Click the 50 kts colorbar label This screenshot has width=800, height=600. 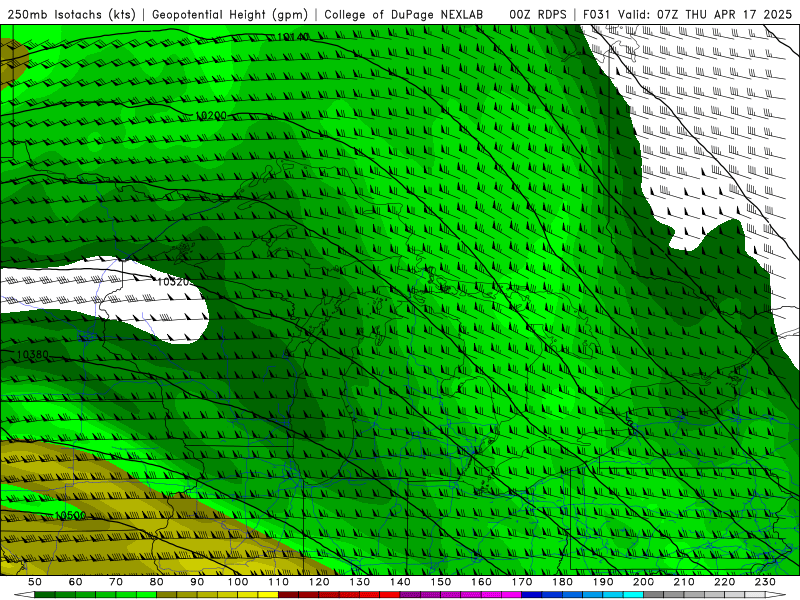pos(35,582)
